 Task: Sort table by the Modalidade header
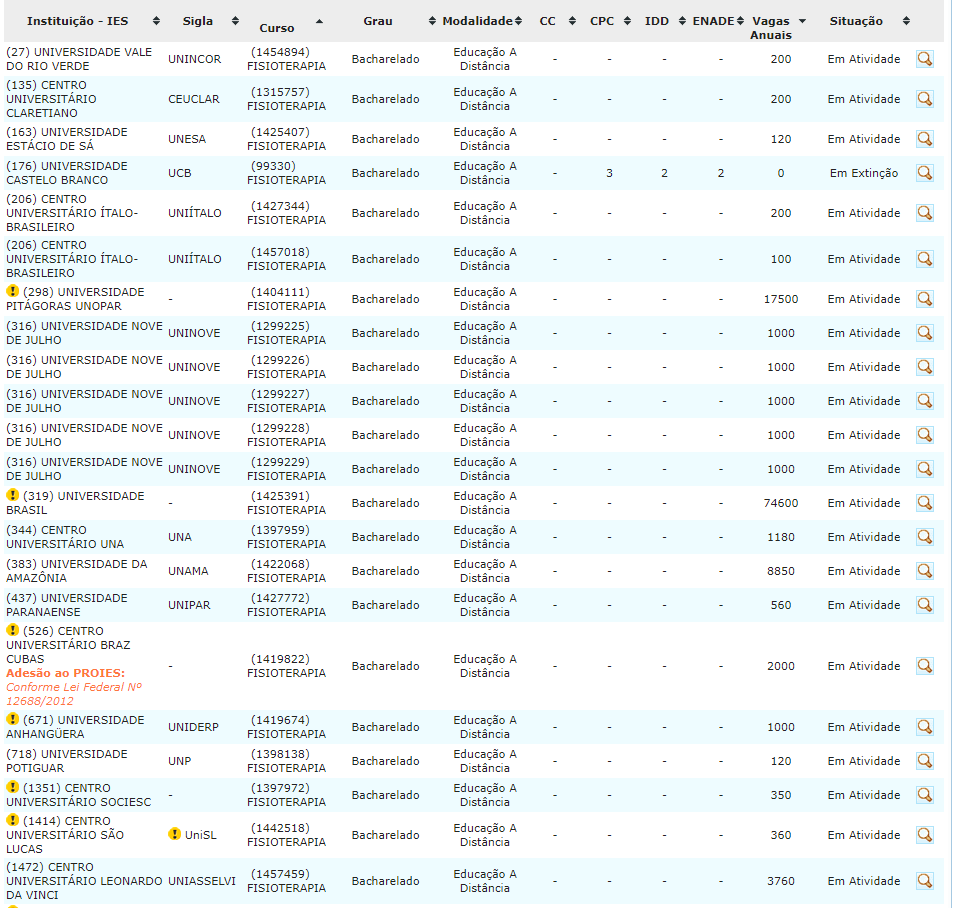point(478,21)
